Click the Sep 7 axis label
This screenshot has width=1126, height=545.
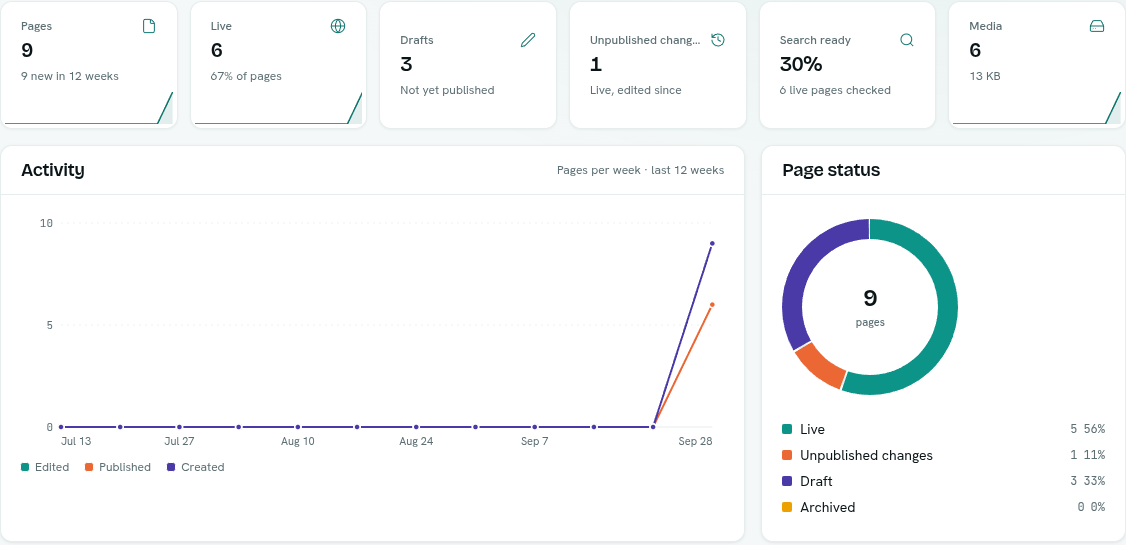point(534,442)
